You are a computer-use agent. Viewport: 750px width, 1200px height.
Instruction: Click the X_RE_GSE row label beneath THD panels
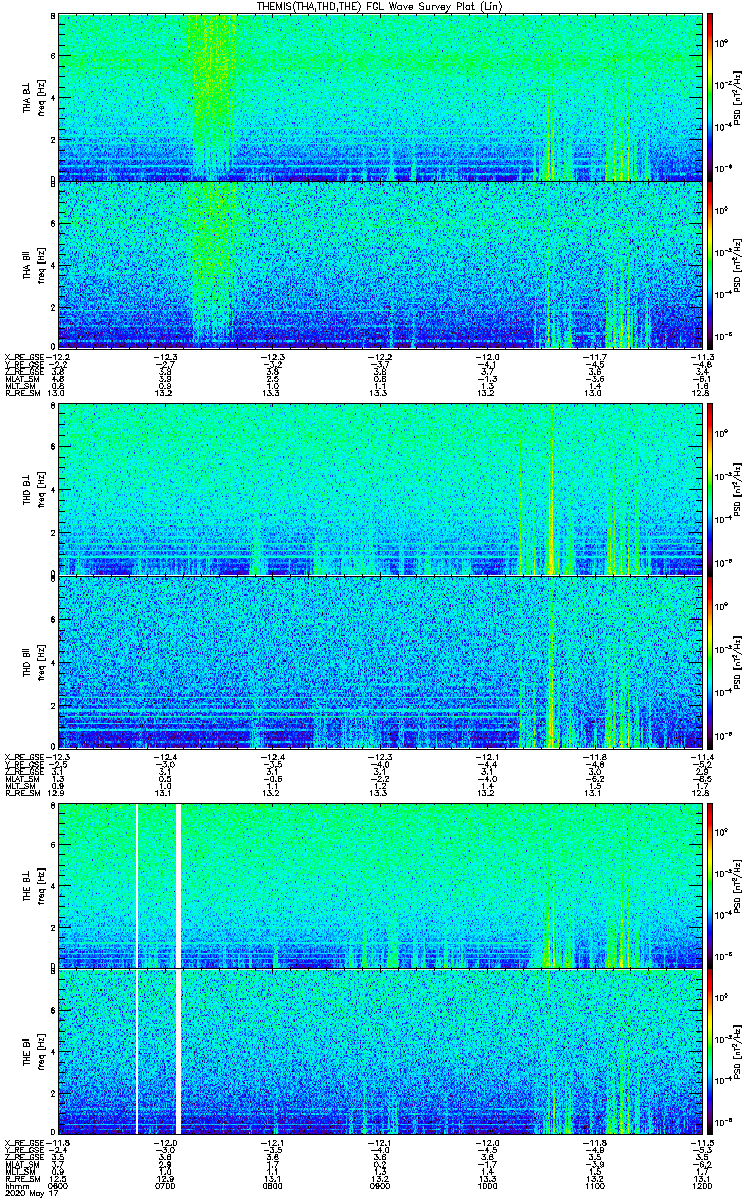[22, 756]
